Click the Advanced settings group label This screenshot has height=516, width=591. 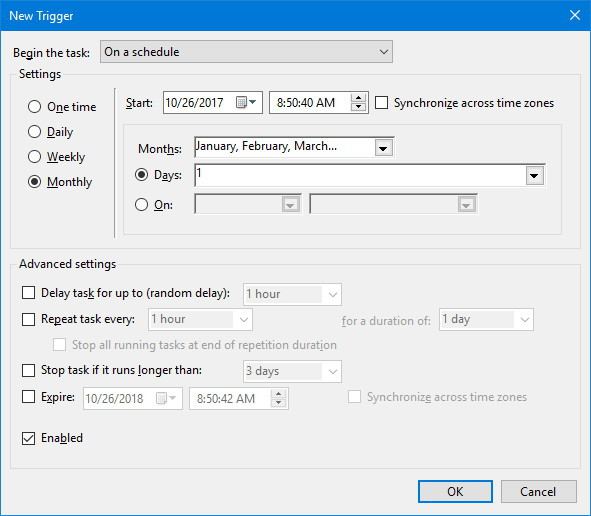67,264
